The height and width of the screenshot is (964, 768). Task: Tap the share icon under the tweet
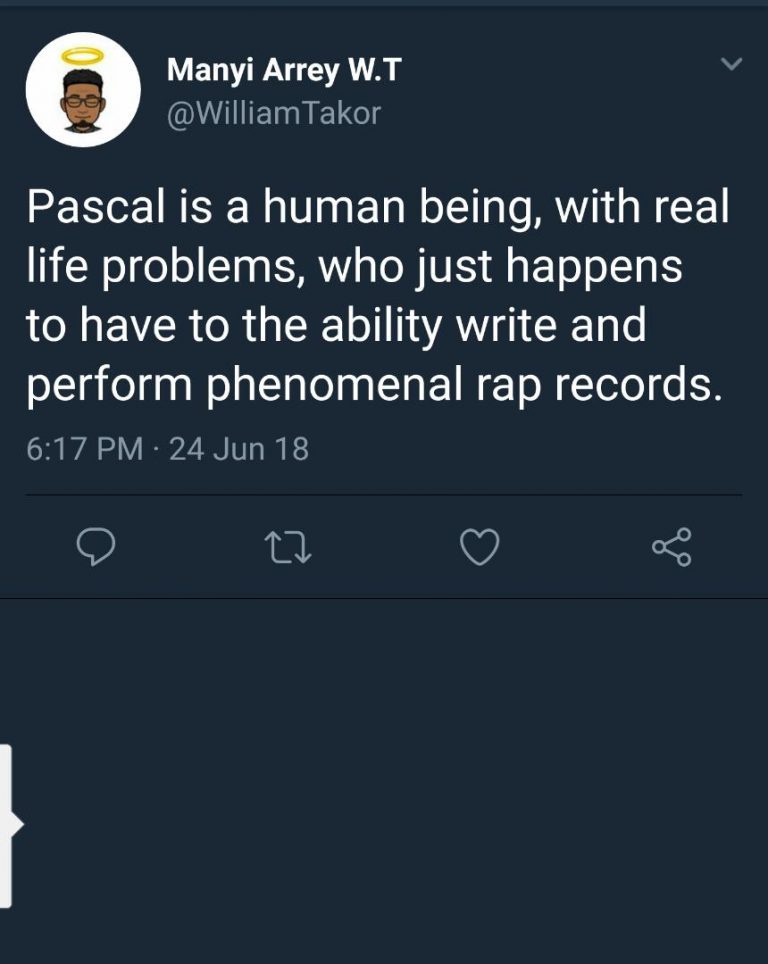click(671, 547)
